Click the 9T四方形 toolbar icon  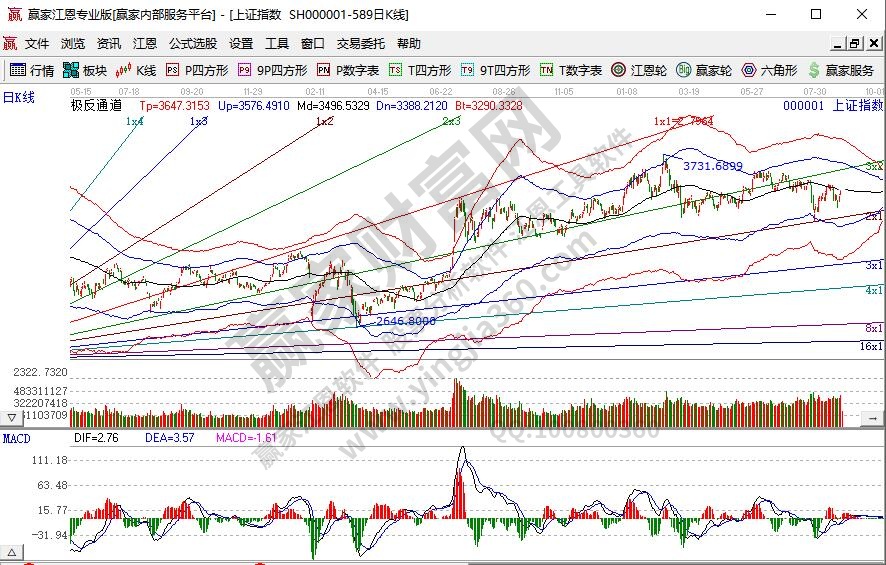click(x=495, y=70)
